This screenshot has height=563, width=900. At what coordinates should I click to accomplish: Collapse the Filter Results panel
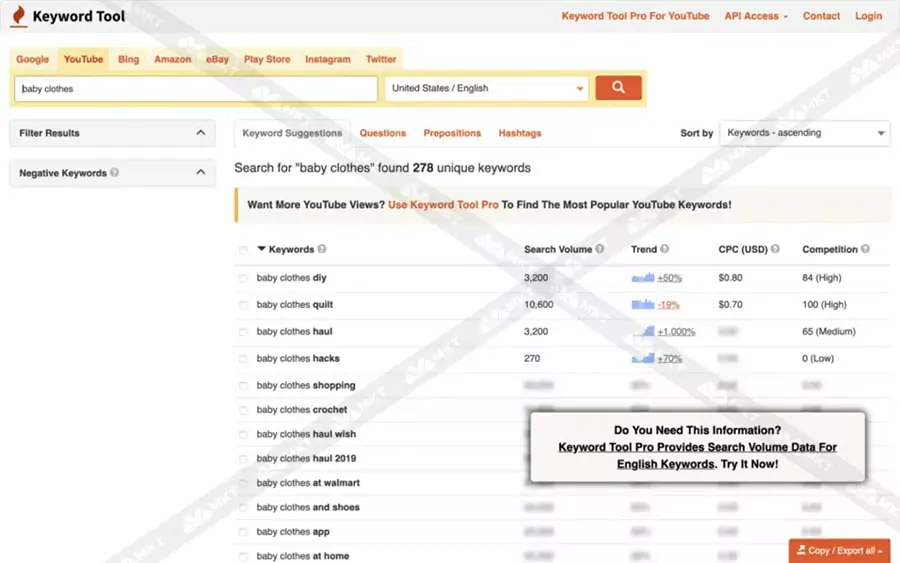click(x=200, y=133)
